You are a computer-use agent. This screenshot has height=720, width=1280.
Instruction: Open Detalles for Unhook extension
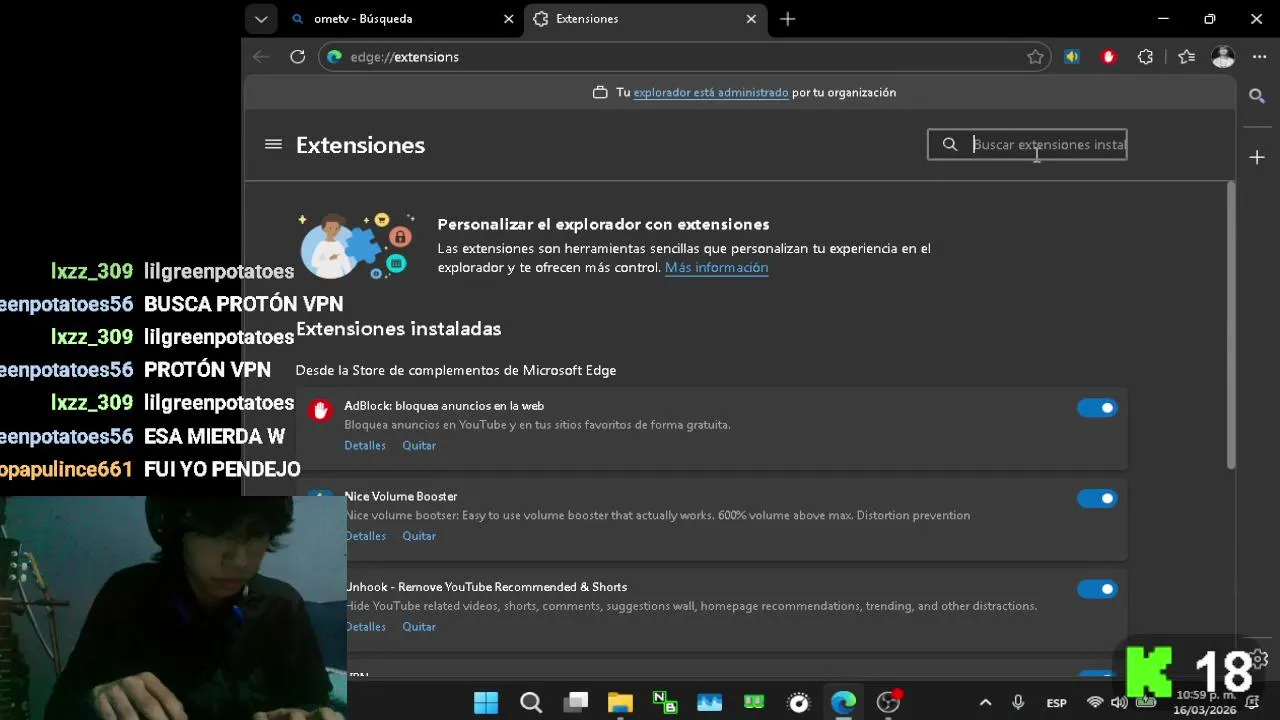point(367,627)
